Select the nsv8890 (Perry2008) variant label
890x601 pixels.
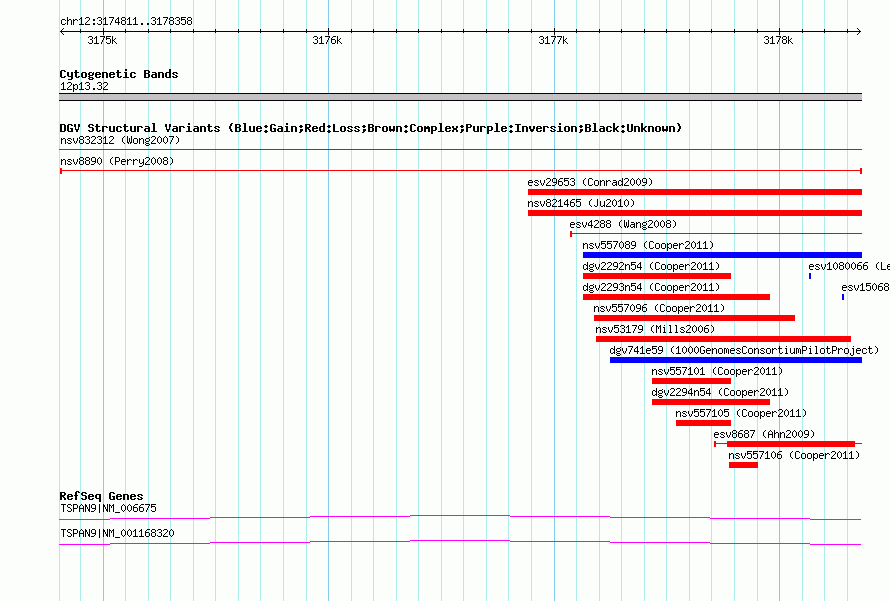(117, 161)
